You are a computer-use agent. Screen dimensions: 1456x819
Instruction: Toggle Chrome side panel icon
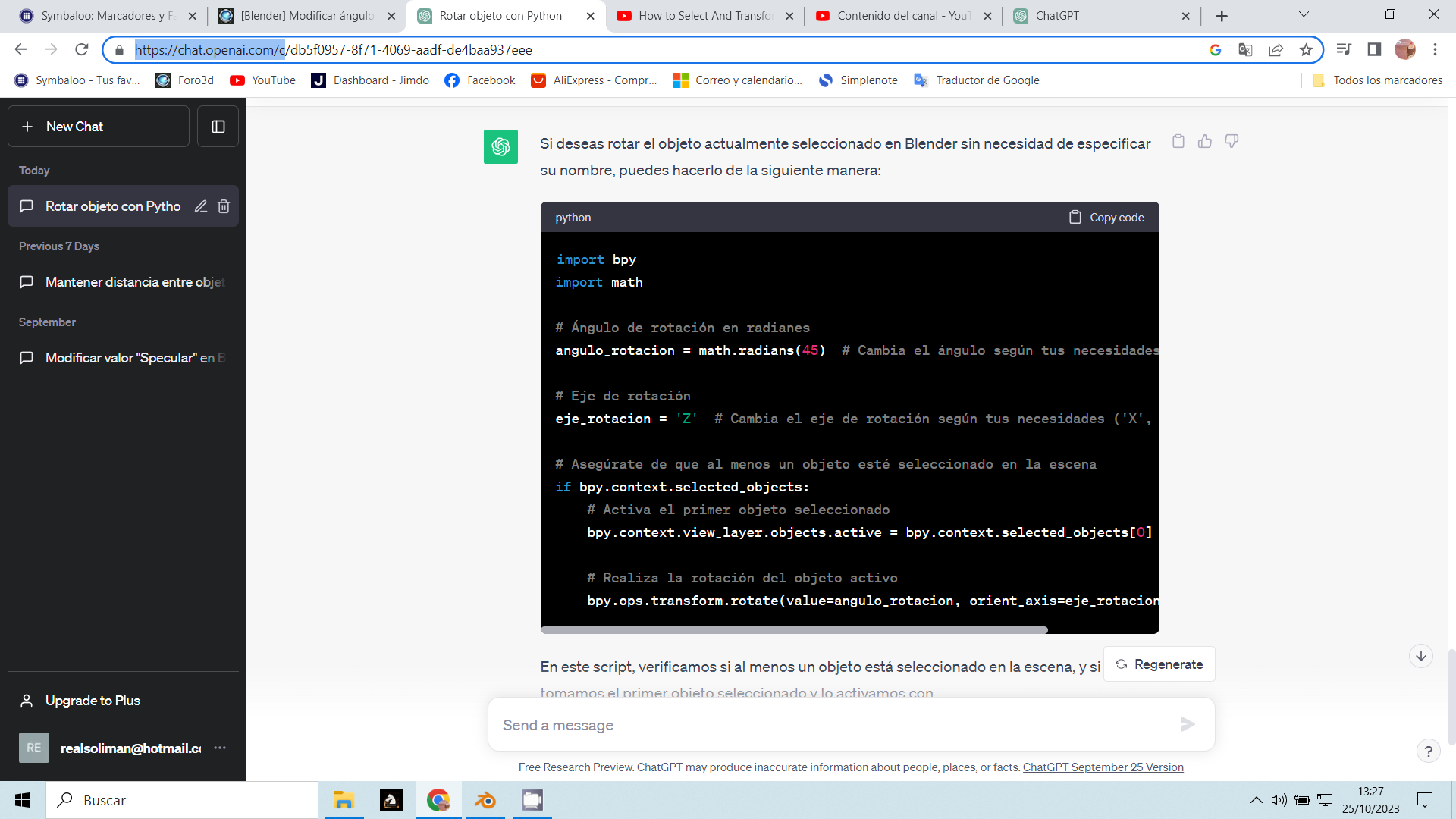(x=1374, y=50)
